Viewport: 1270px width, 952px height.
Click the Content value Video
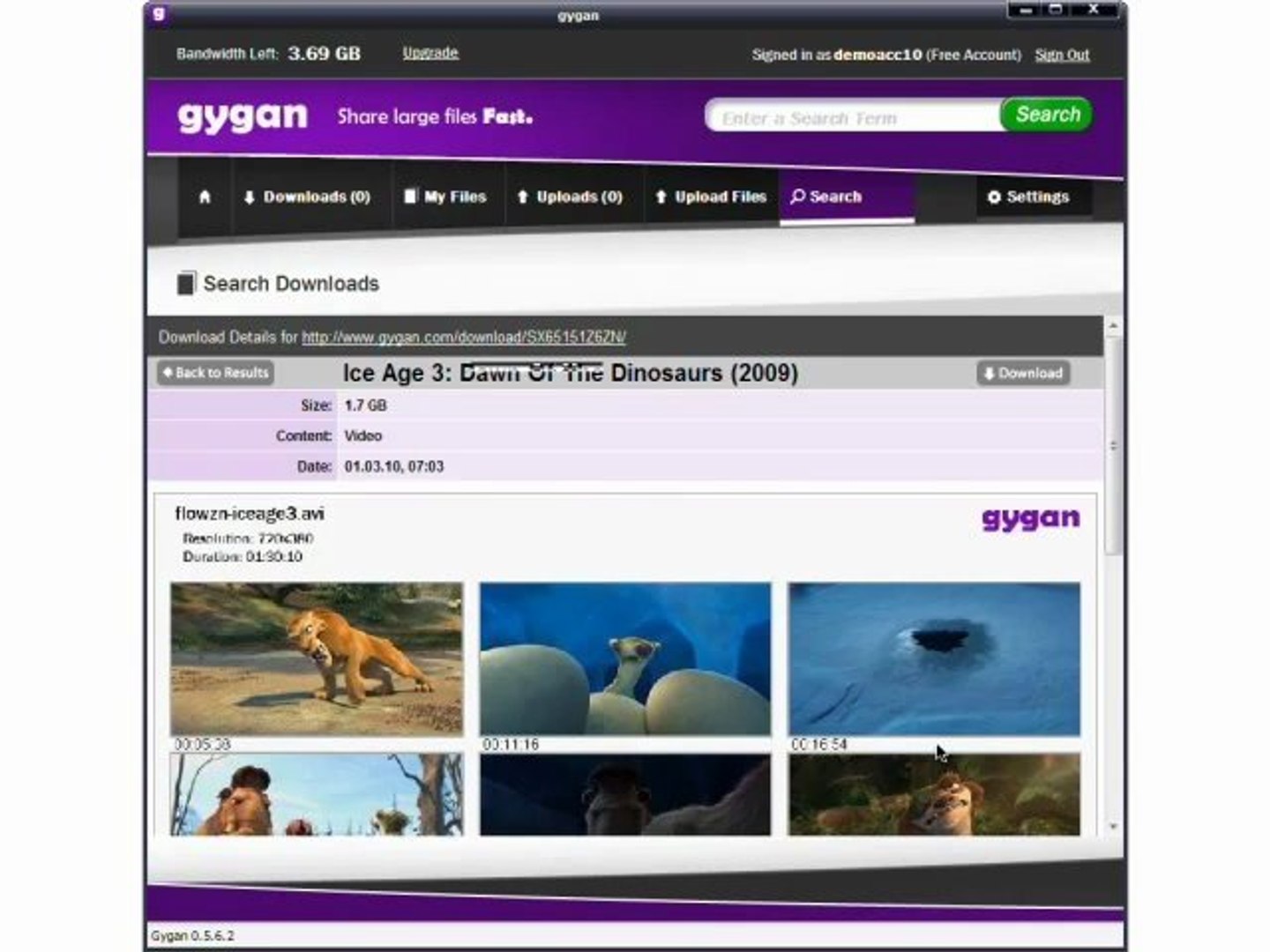(x=363, y=435)
